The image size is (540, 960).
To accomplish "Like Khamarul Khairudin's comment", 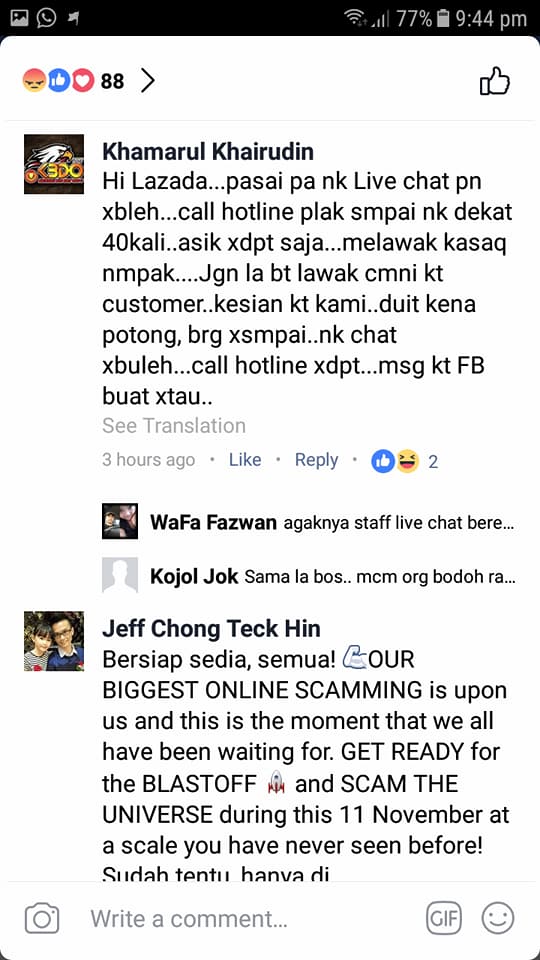I will [245, 460].
